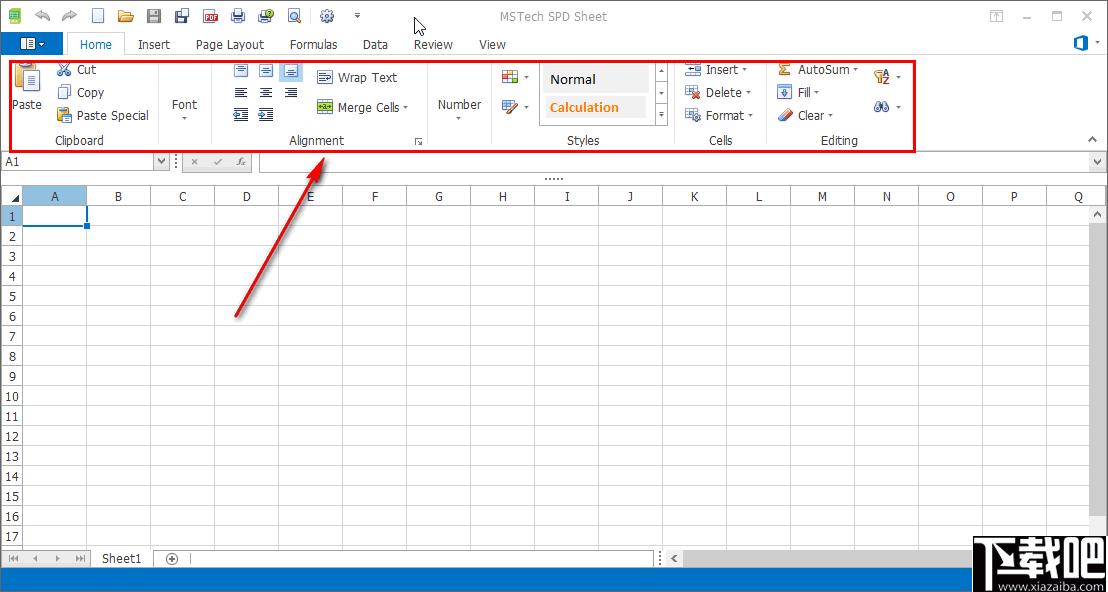The width and height of the screenshot is (1108, 592).
Task: Click the Paste clipboard icon
Action: pos(27,78)
